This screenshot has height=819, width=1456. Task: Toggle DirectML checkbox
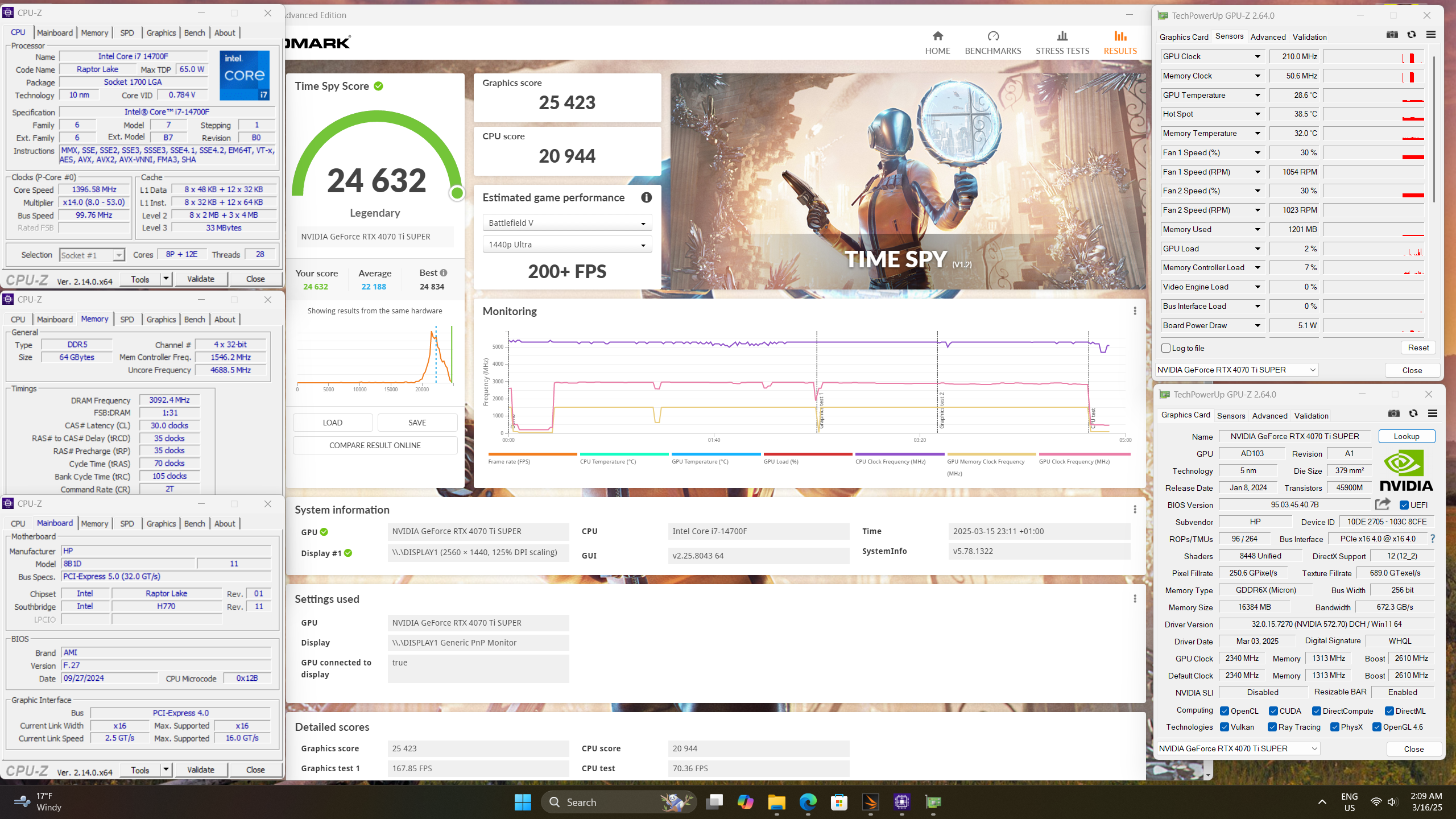click(x=1389, y=711)
